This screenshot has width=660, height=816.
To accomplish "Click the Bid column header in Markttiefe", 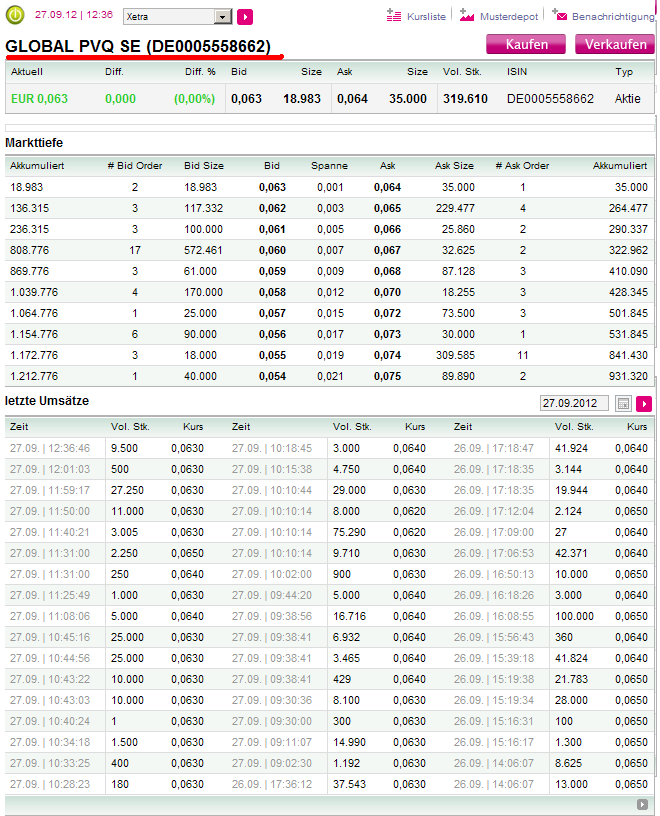I will coord(272,166).
